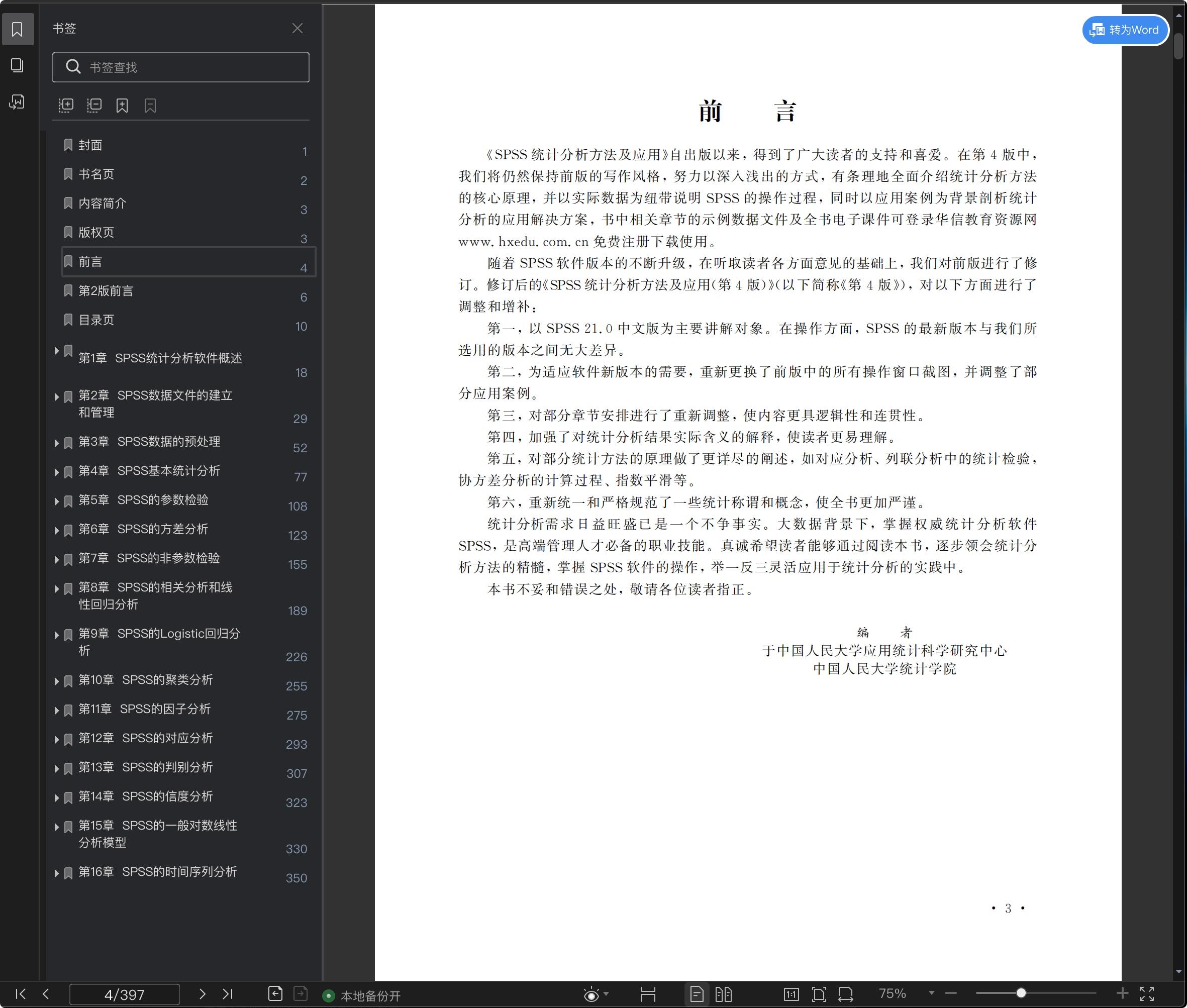Click the add bookmark icon
The width and height of the screenshot is (1187, 1008).
122,105
